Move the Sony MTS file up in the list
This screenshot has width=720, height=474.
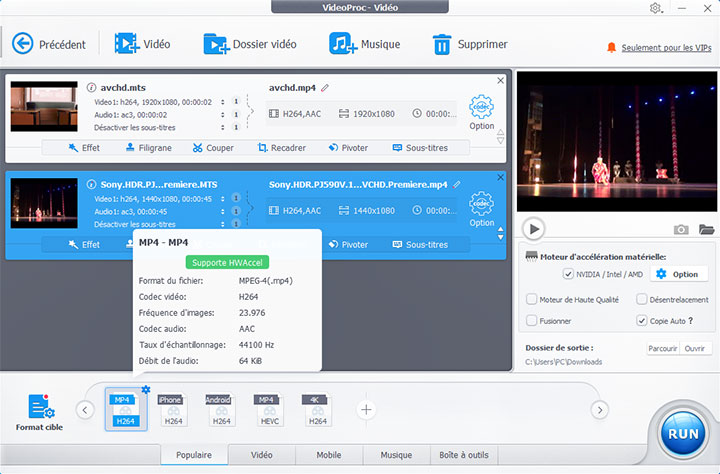click(x=501, y=229)
